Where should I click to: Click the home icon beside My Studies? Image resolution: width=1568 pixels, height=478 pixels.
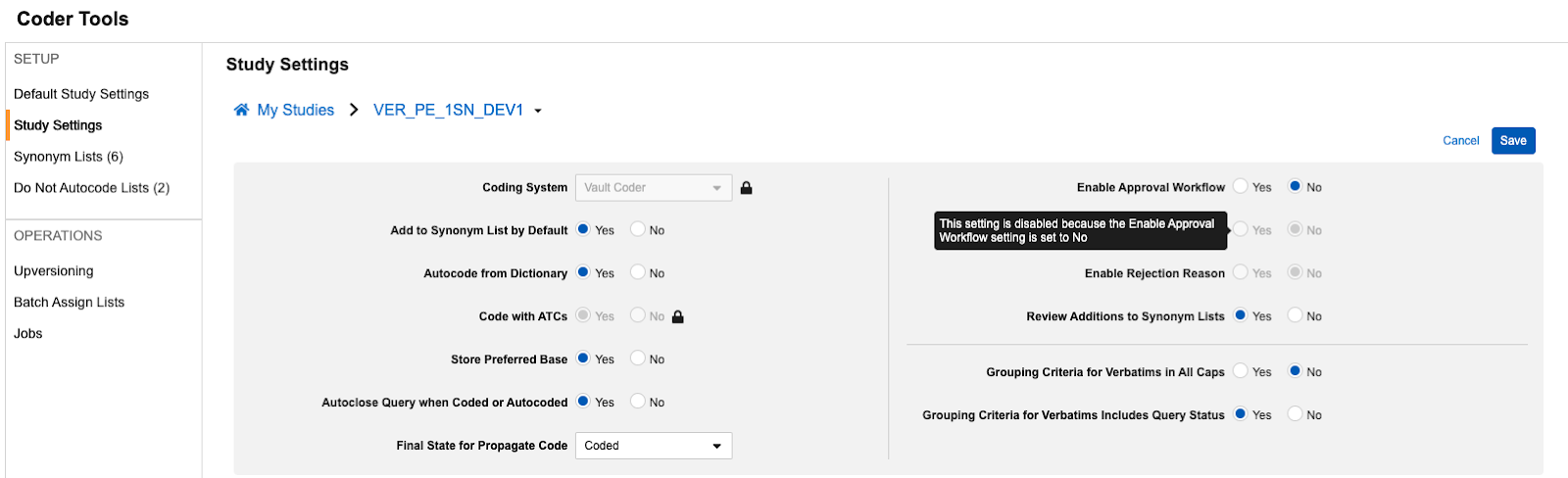(x=241, y=110)
